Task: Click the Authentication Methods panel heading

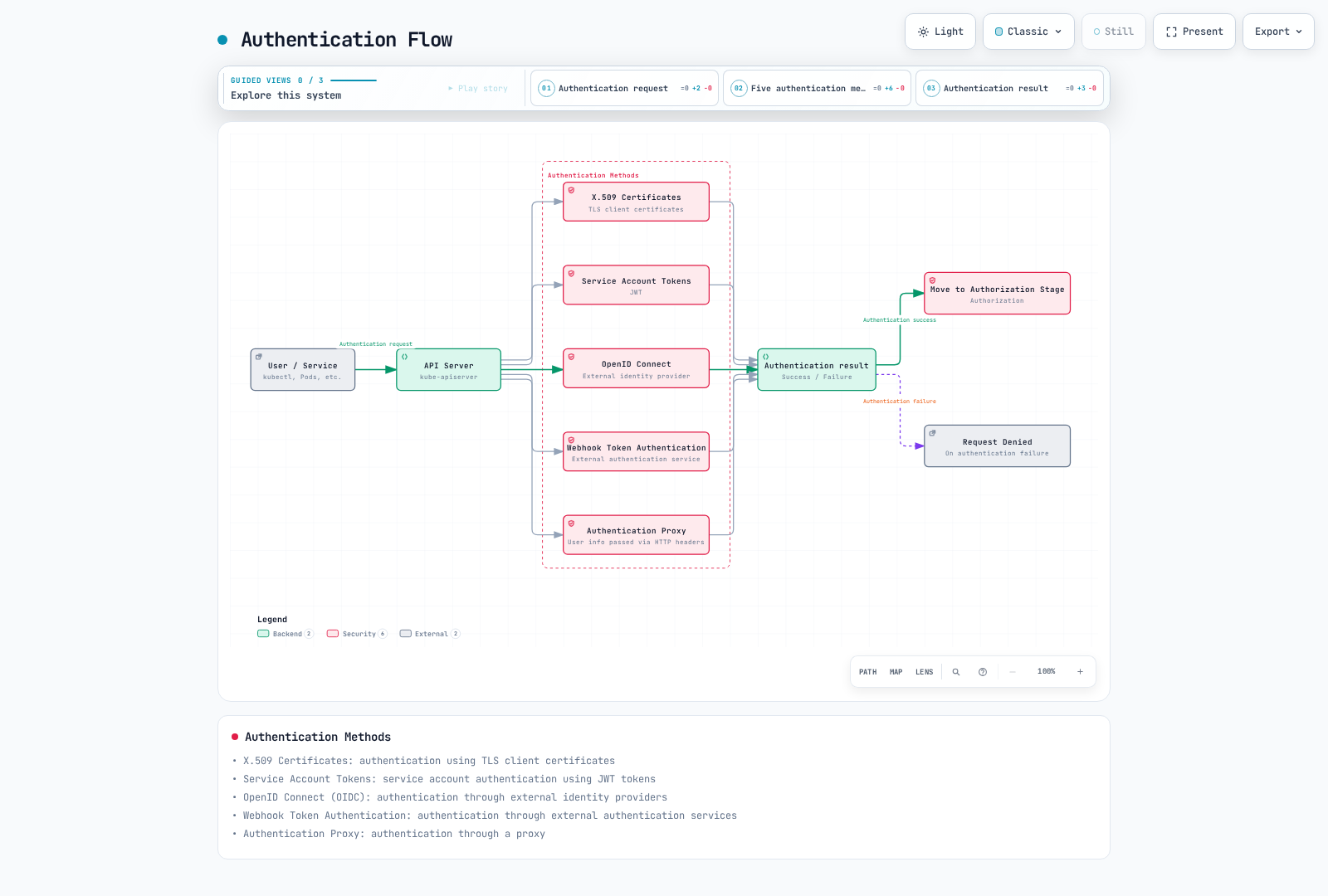Action: [x=318, y=737]
